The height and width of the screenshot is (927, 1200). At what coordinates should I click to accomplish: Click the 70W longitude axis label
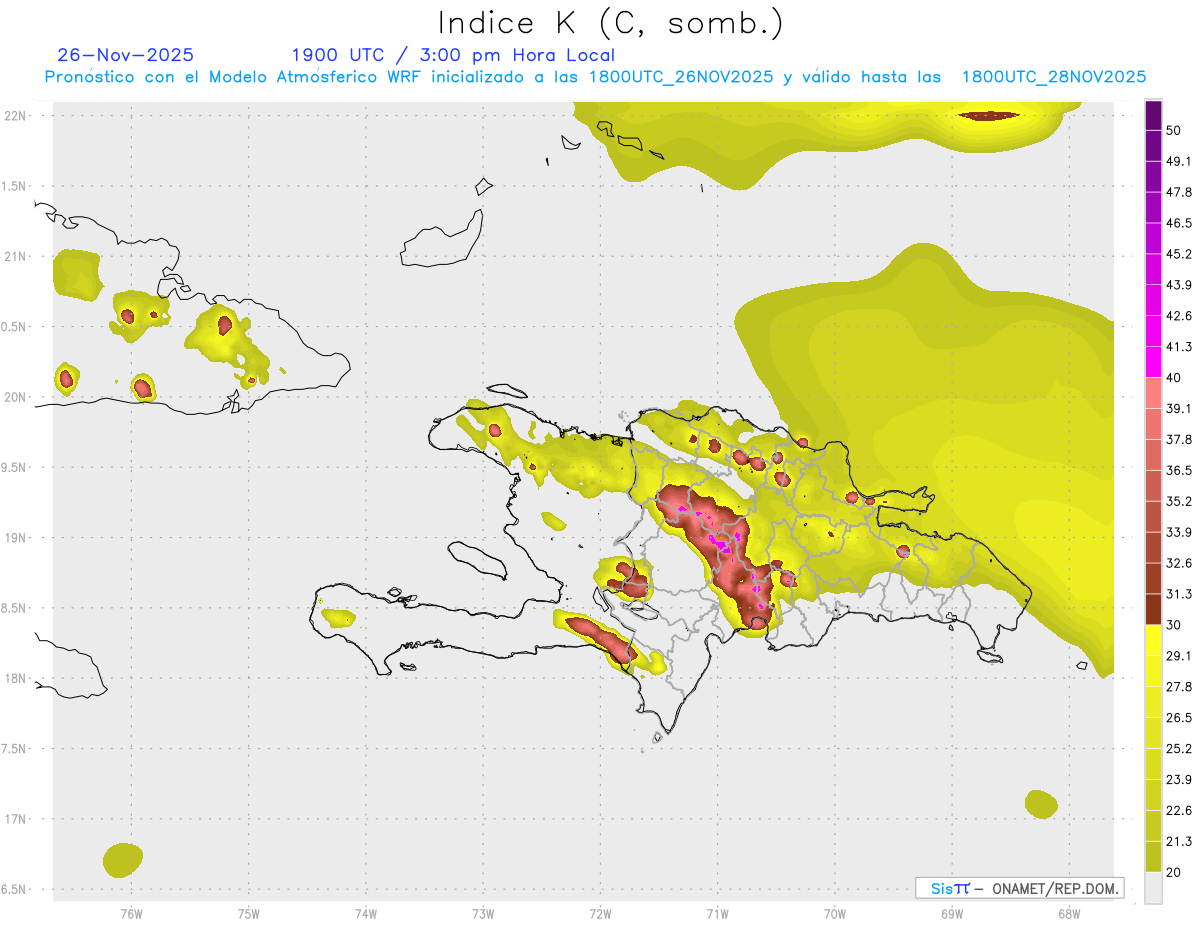coord(835,914)
